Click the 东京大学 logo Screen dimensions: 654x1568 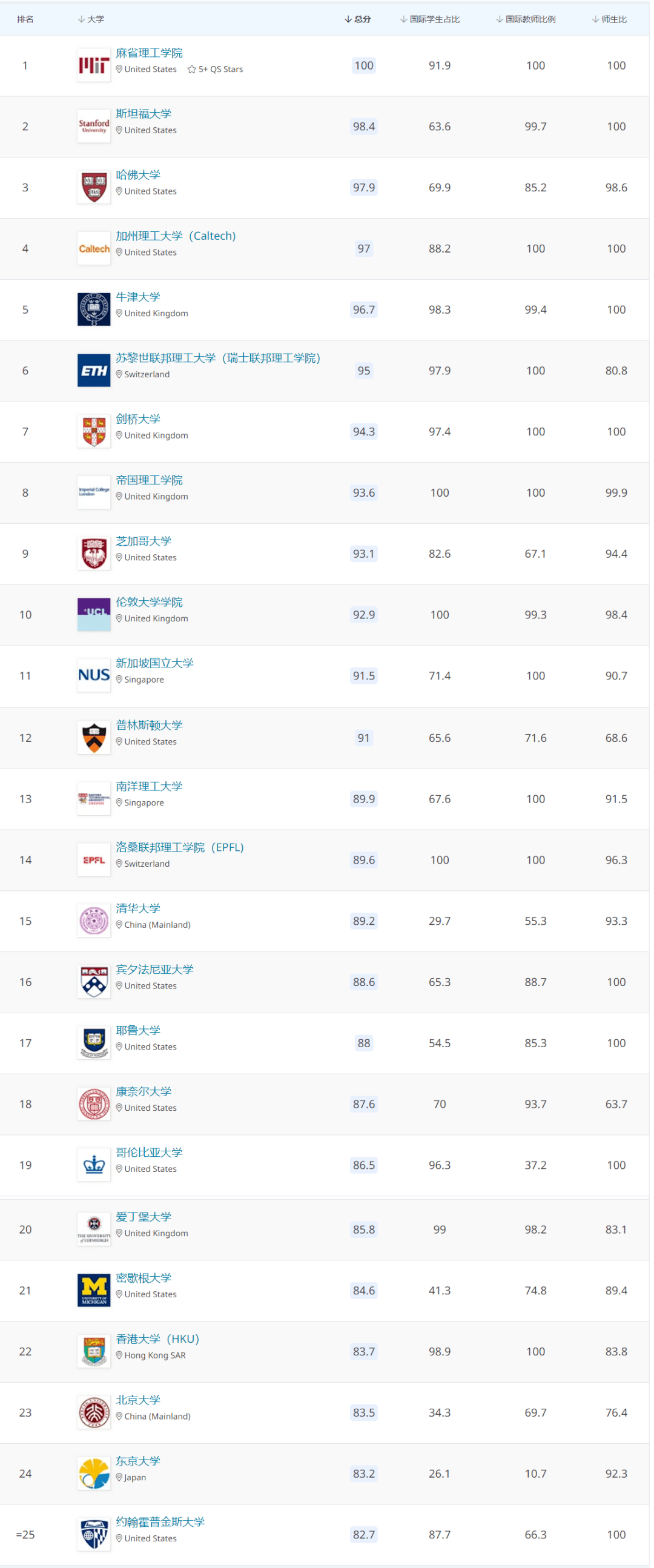pos(94,1475)
